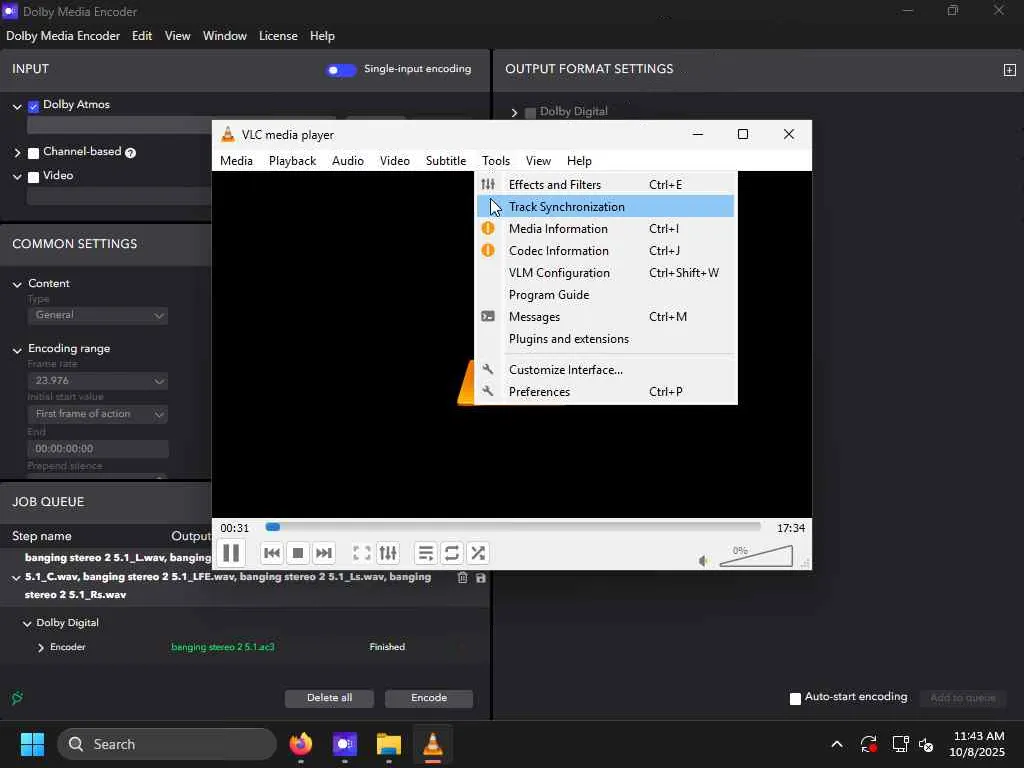Set VLC volume slider level
Screen dimensions: 1024x768
click(756, 556)
